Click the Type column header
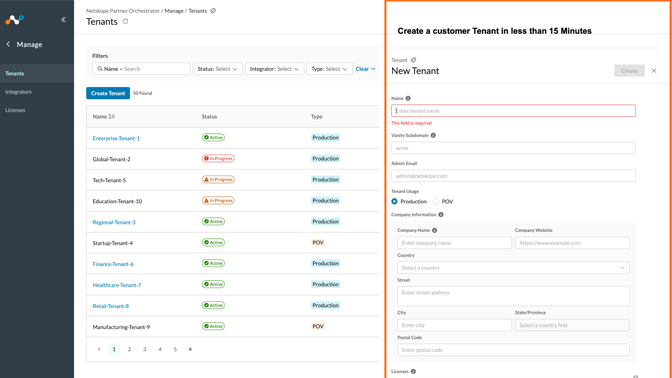This screenshot has width=672, height=378. (317, 117)
